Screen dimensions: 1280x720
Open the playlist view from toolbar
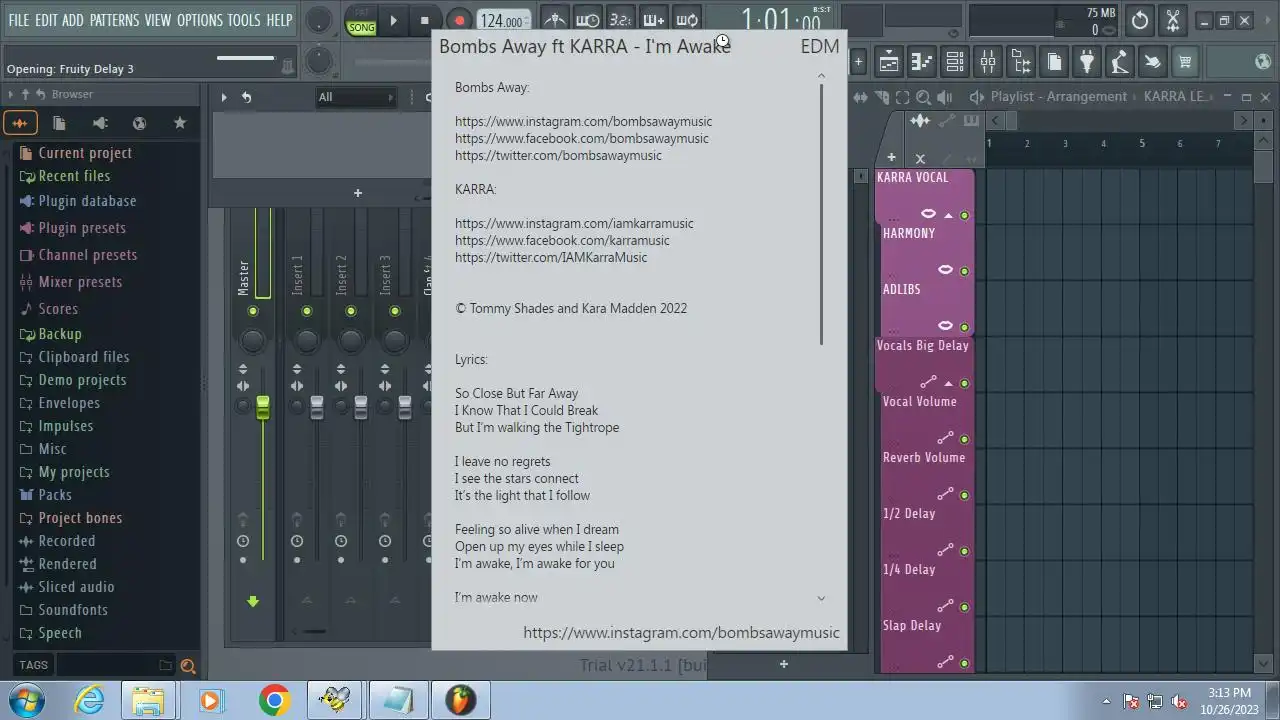point(889,62)
